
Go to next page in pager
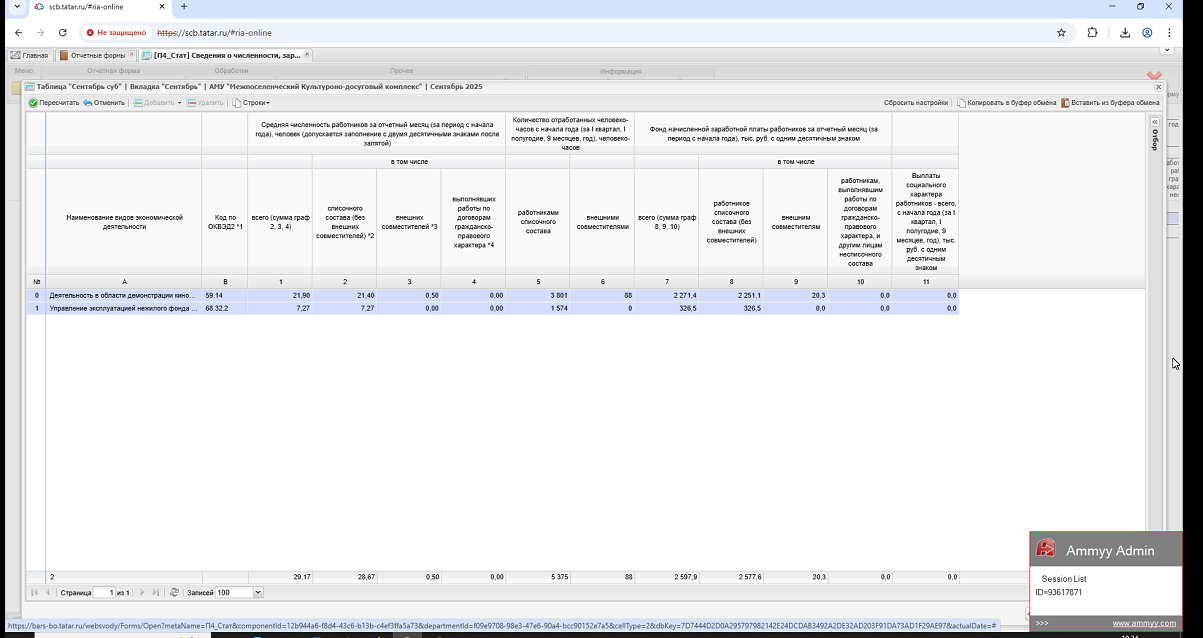pyautogui.click(x=142, y=593)
